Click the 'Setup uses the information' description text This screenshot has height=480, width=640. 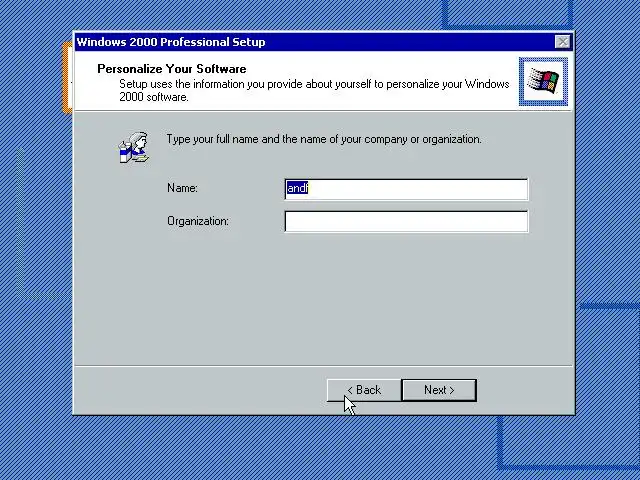point(314,90)
